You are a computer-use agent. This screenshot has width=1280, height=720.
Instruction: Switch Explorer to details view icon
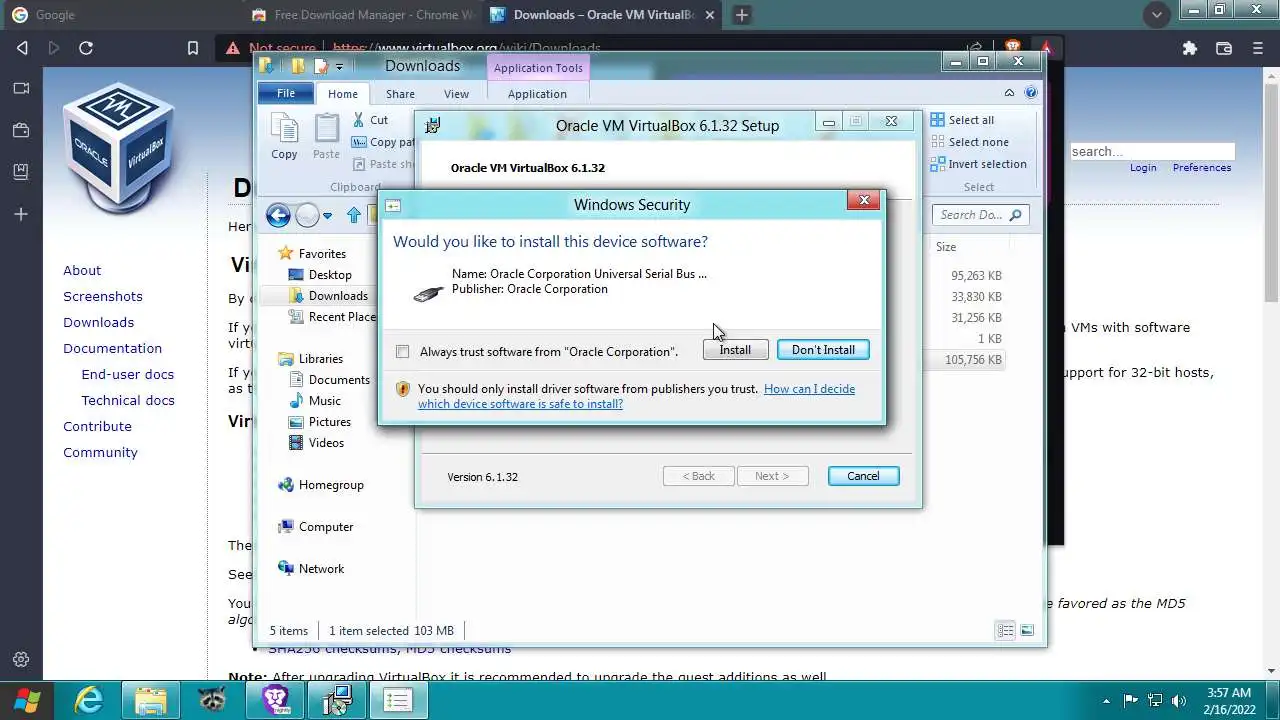[1005, 630]
